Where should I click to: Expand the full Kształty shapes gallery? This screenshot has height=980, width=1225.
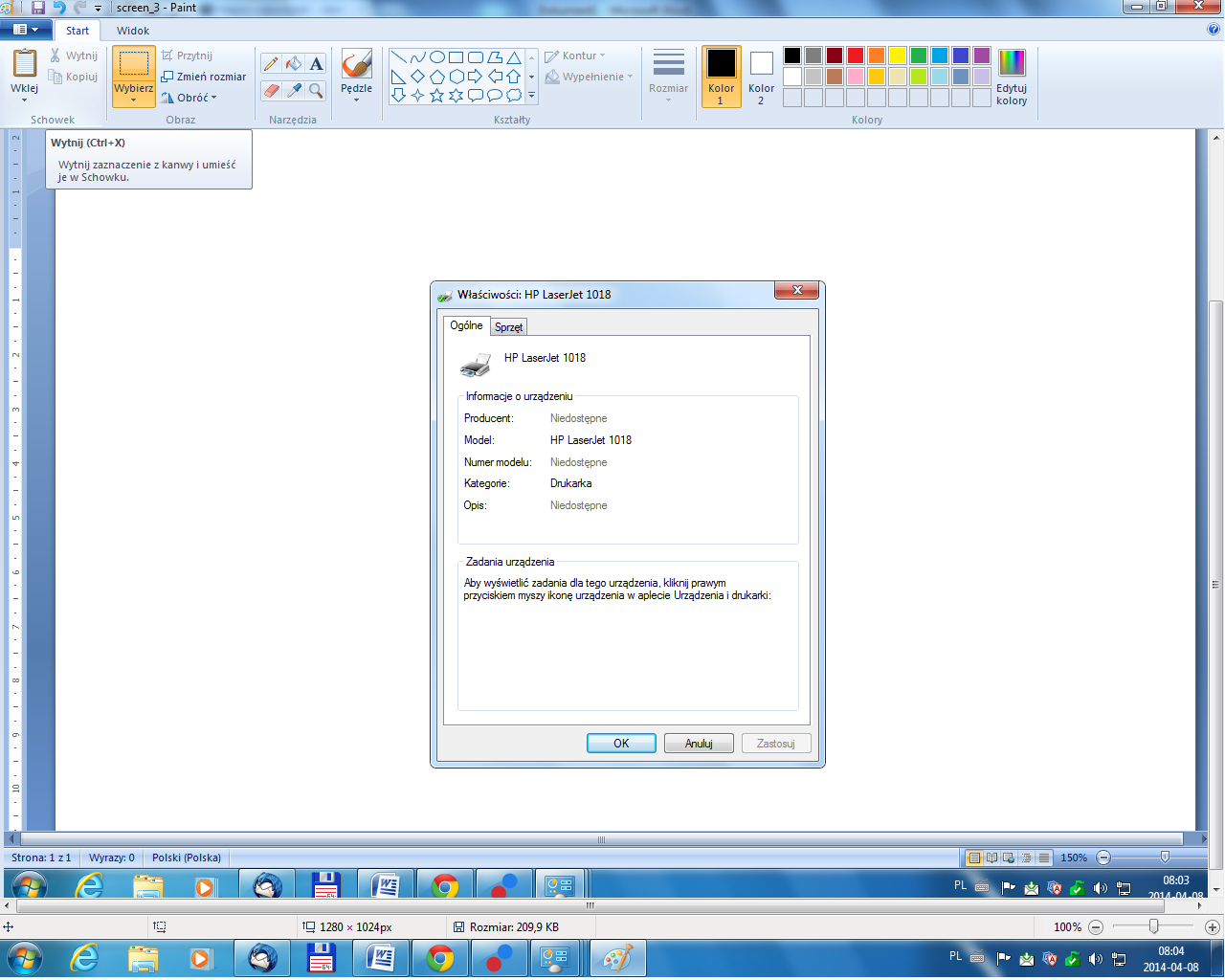tap(532, 96)
